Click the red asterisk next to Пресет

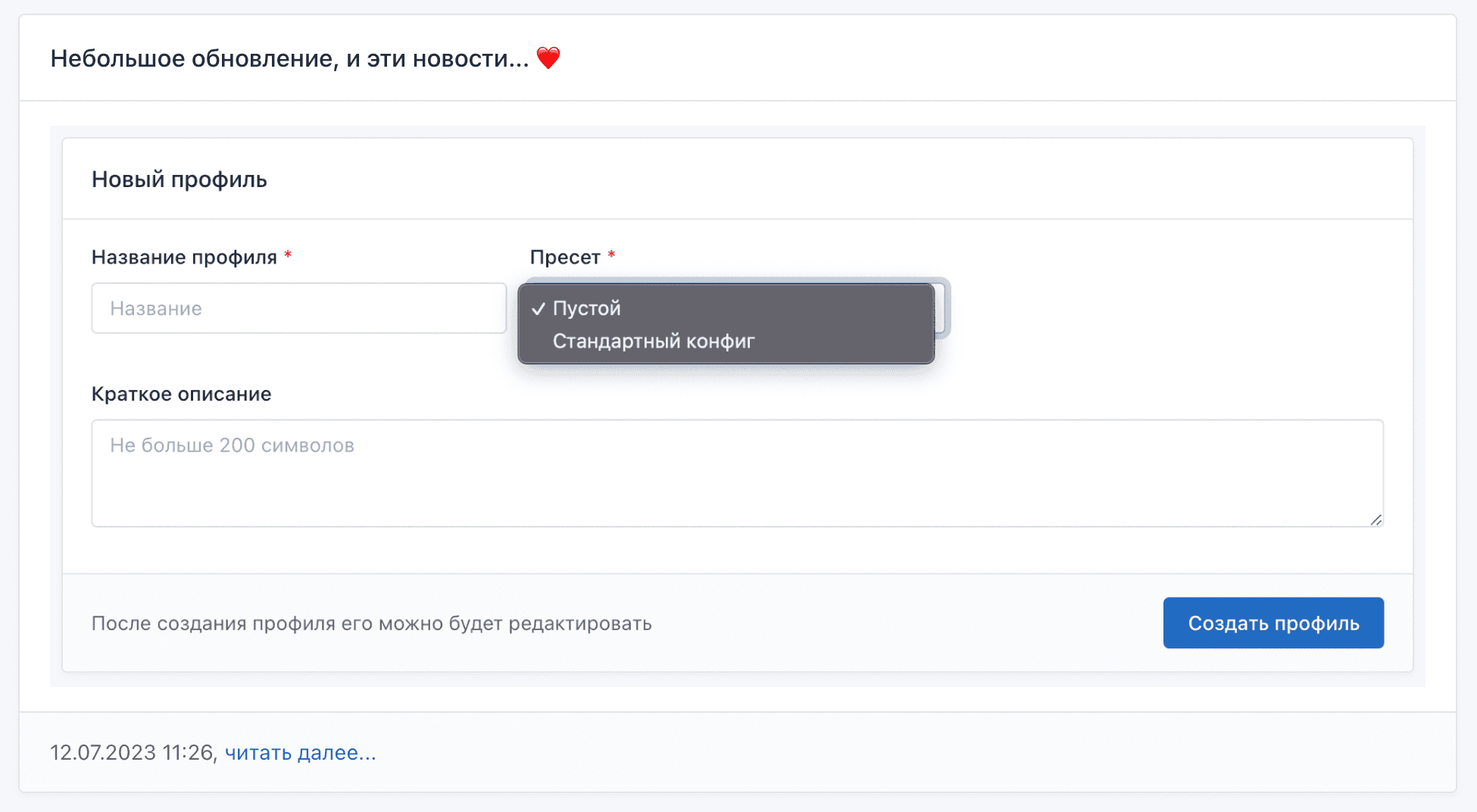pyautogui.click(x=611, y=255)
